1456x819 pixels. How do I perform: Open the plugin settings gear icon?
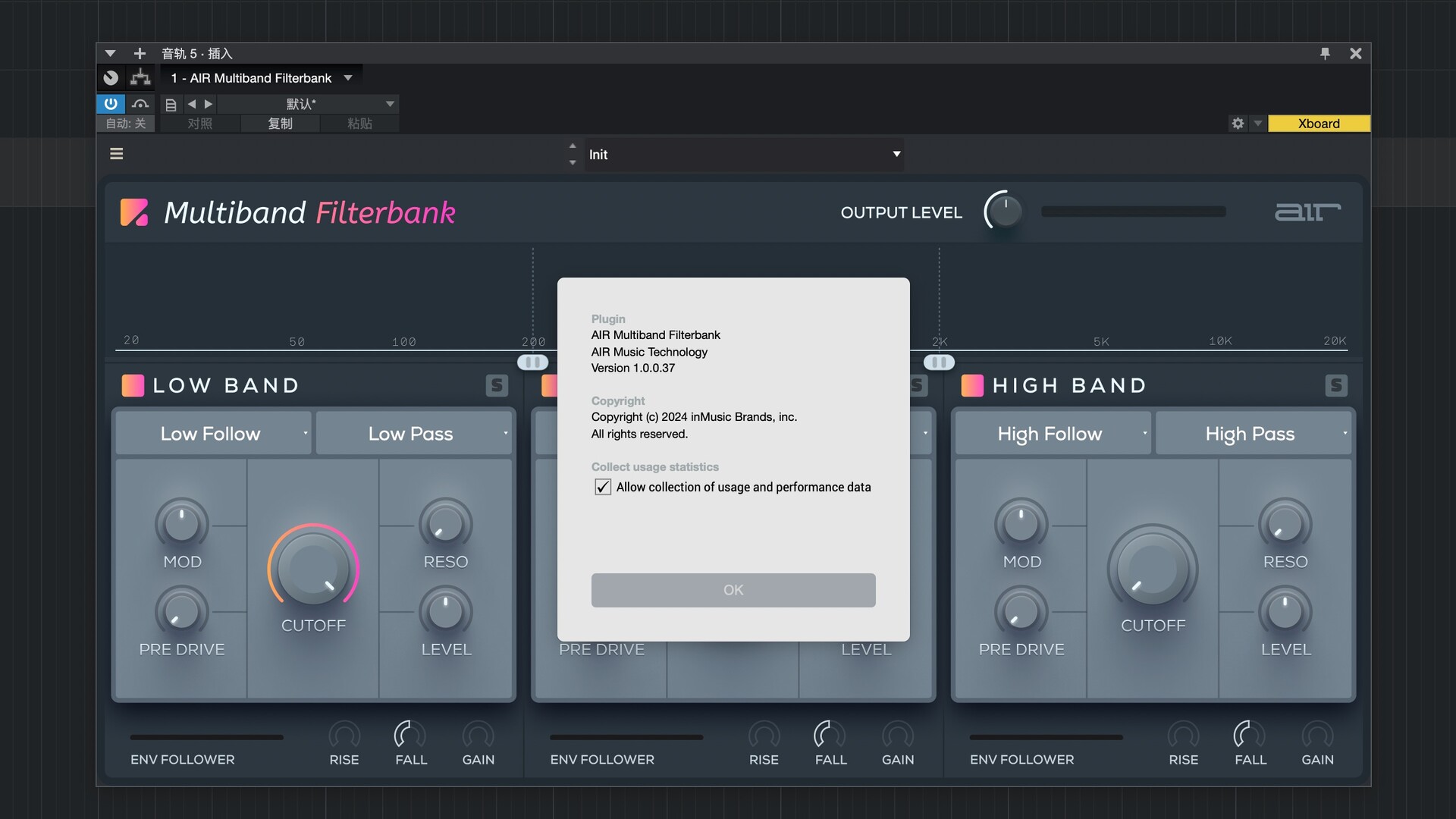1238,124
